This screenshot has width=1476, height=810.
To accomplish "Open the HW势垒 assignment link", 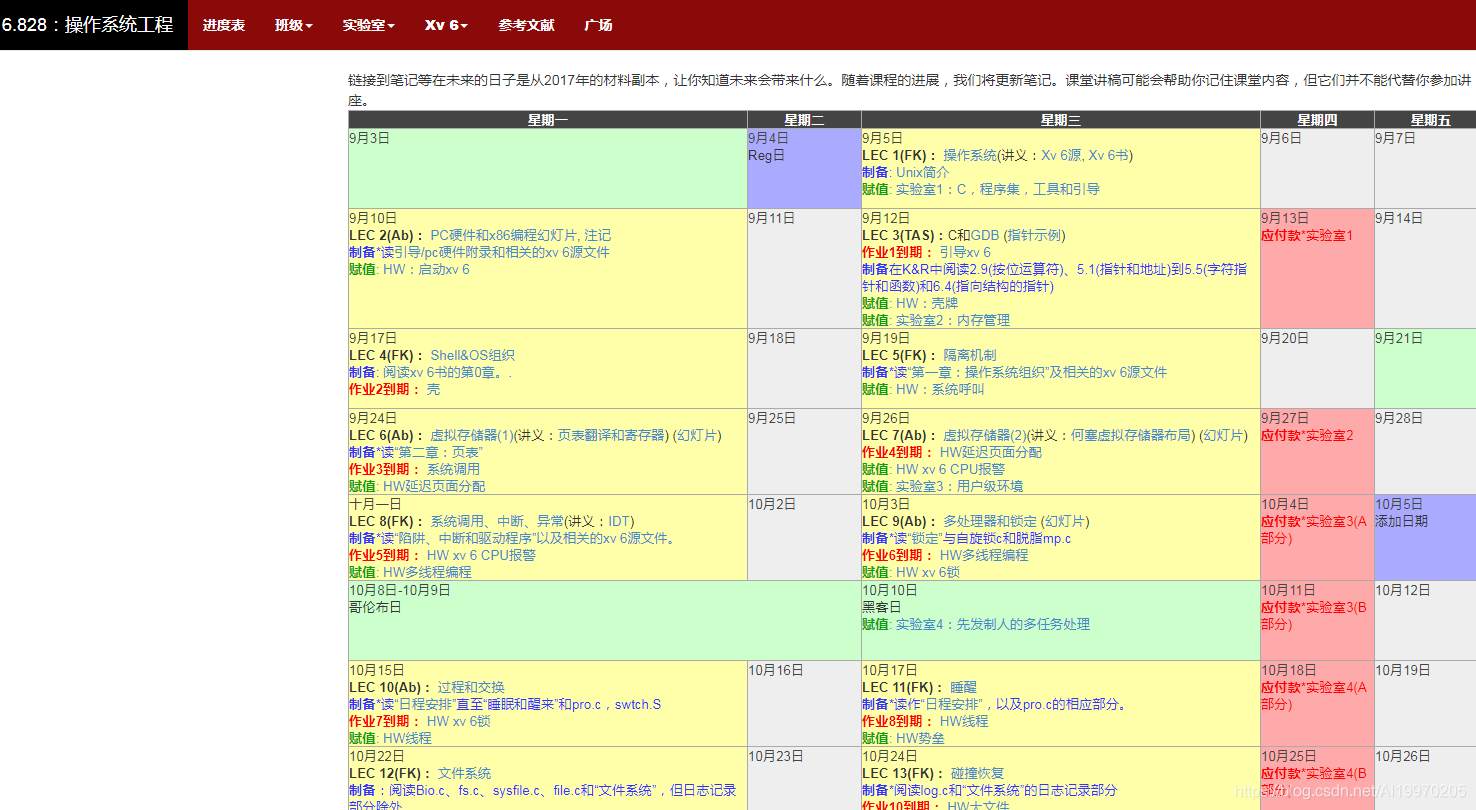I will click(921, 738).
